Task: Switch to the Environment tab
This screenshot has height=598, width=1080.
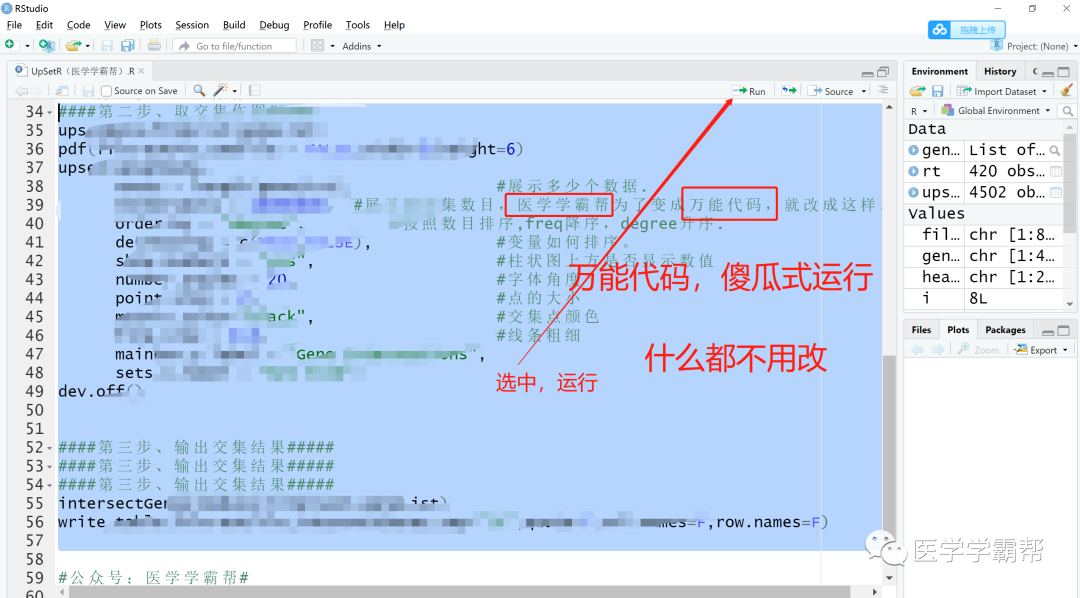Action: (x=939, y=71)
